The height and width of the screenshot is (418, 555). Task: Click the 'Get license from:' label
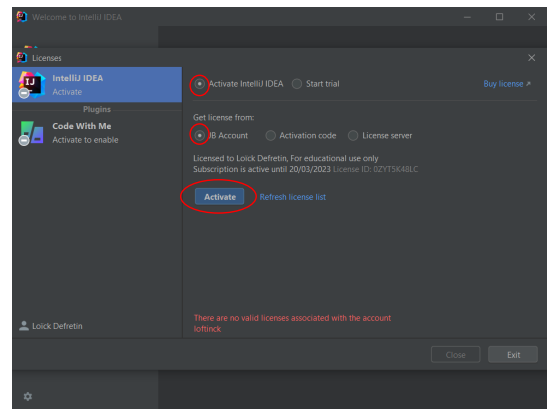pyautogui.click(x=224, y=118)
